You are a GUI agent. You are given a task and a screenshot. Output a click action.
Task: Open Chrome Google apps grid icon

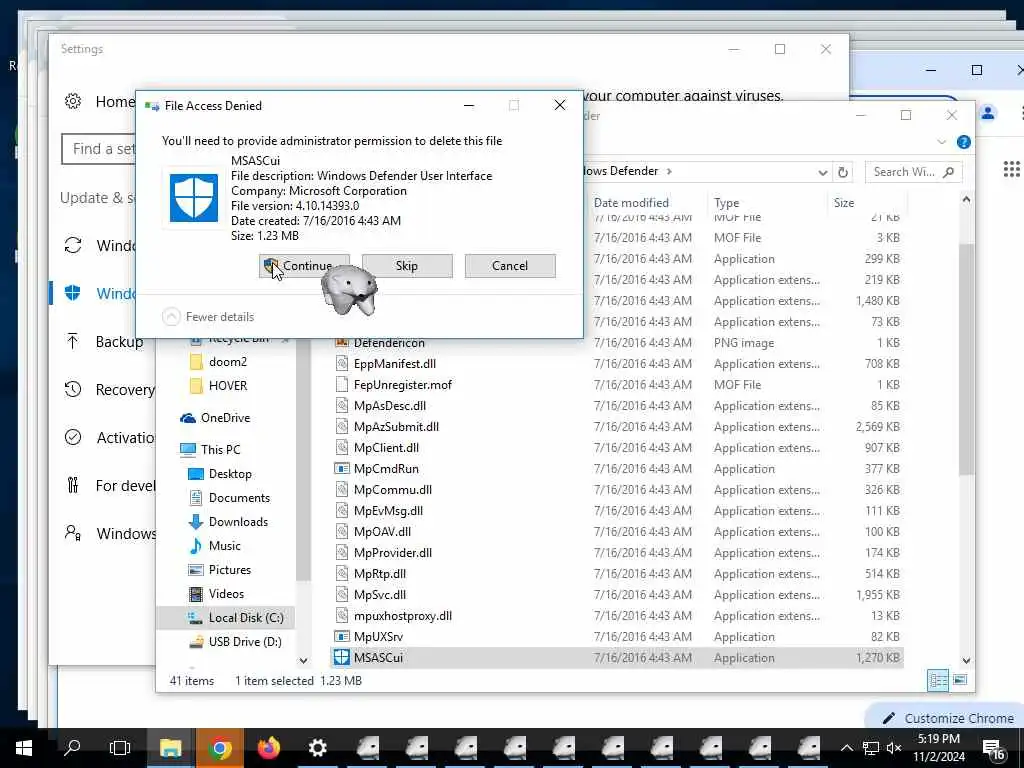tap(1012, 170)
